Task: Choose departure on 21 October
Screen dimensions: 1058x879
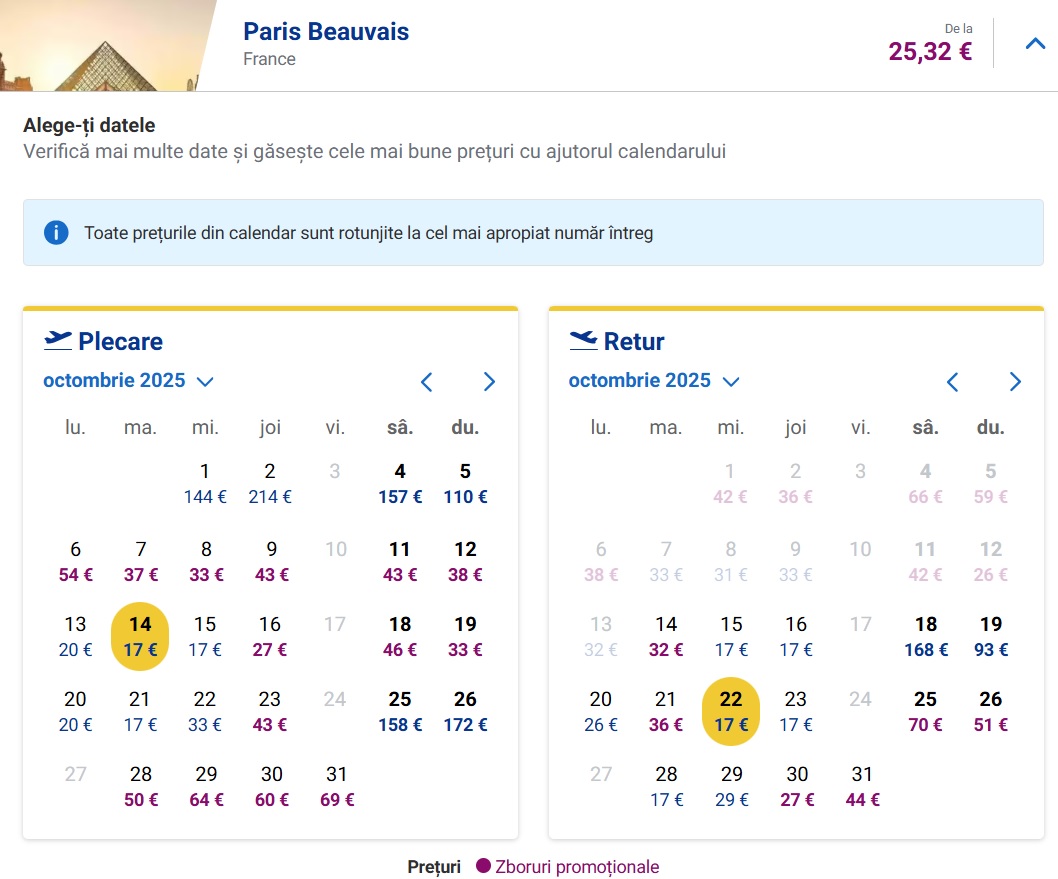Action: click(140, 711)
